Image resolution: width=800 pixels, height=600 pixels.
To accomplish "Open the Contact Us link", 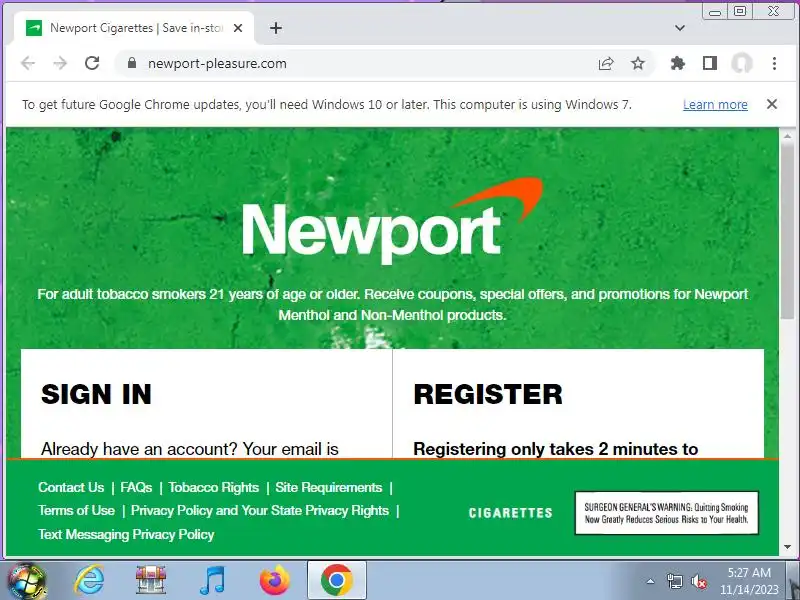I will [71, 487].
